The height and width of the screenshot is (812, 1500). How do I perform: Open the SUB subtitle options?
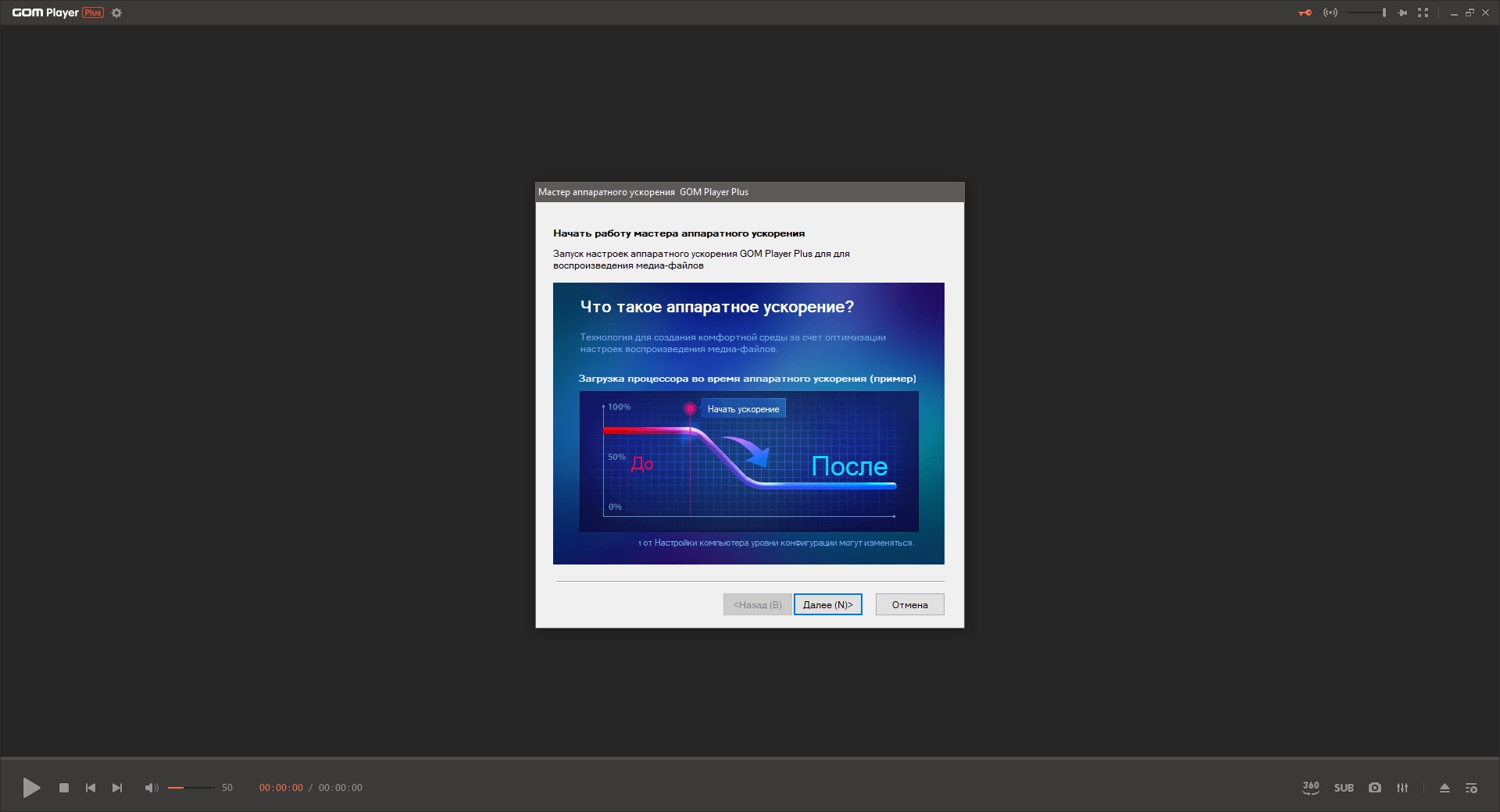pyautogui.click(x=1344, y=788)
